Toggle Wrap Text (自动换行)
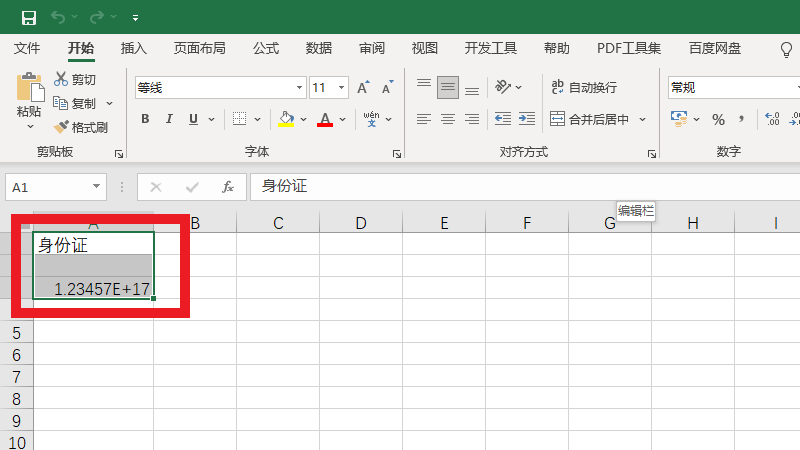Image resolution: width=800 pixels, height=450 pixels. 583,87
